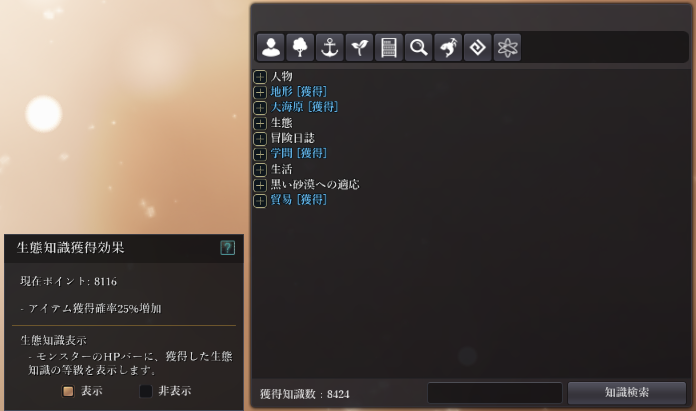
Task: Open the journal book category icon
Action: point(389,47)
